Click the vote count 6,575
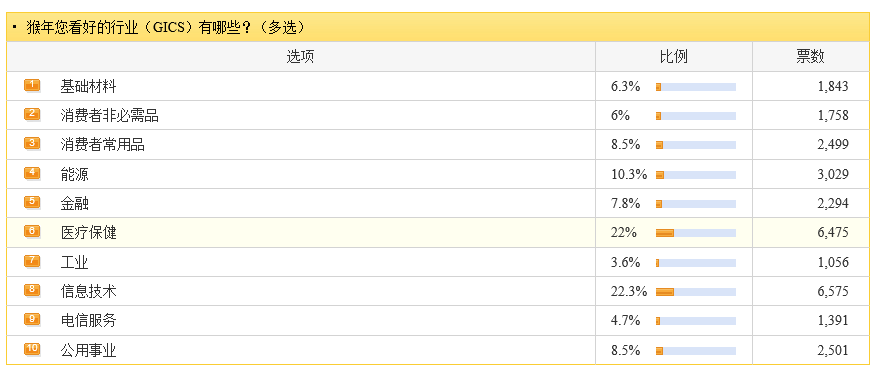879x371 pixels. (x=833, y=292)
